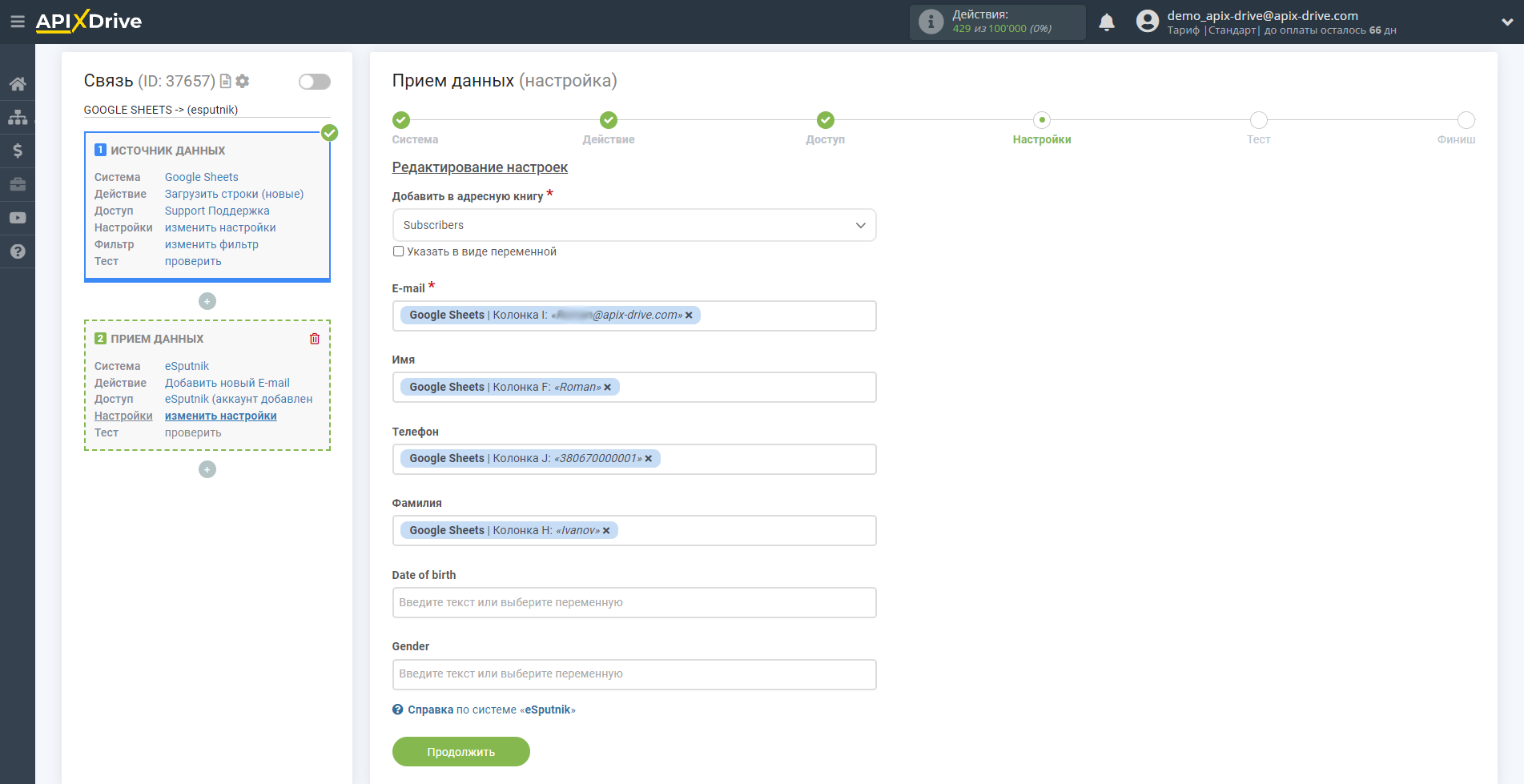Open the Справка eSputnik help link
1524x784 pixels.
[x=492, y=710]
